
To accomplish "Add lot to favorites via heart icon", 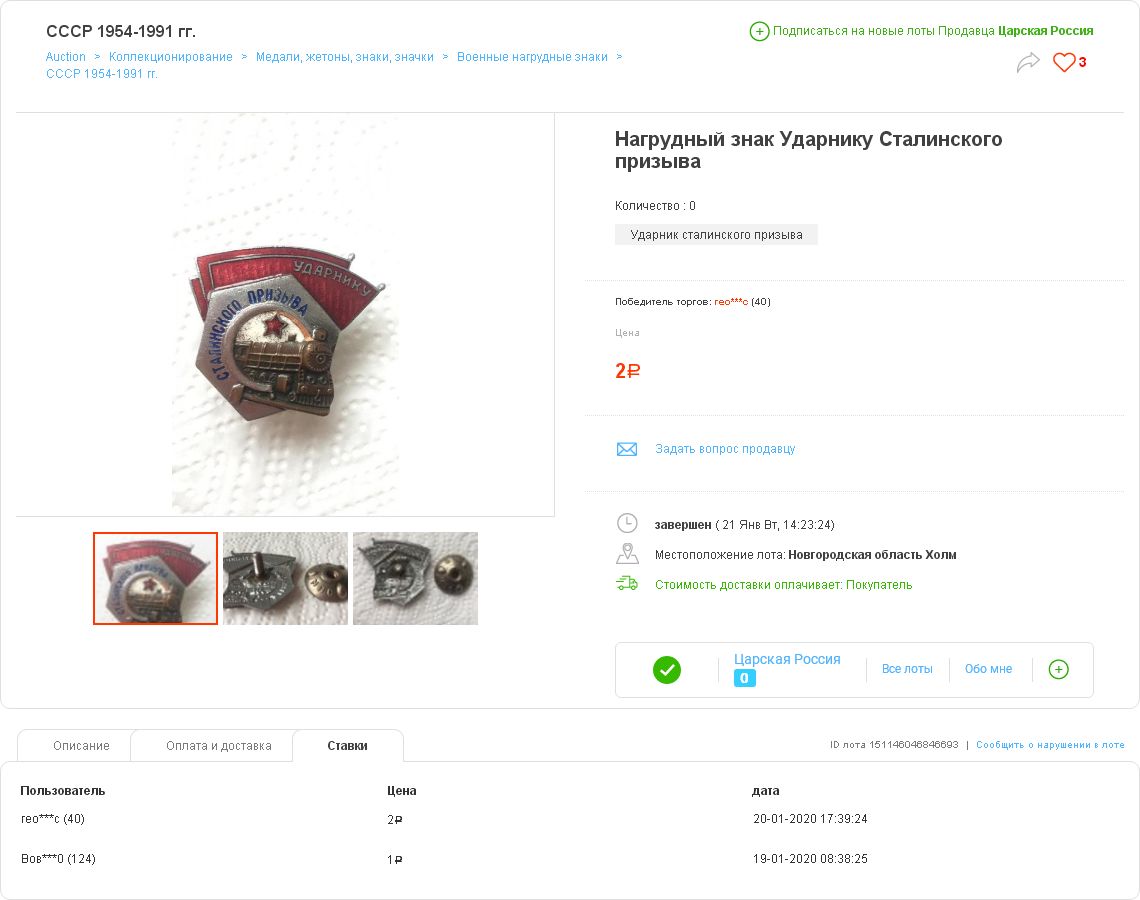I will (1064, 63).
